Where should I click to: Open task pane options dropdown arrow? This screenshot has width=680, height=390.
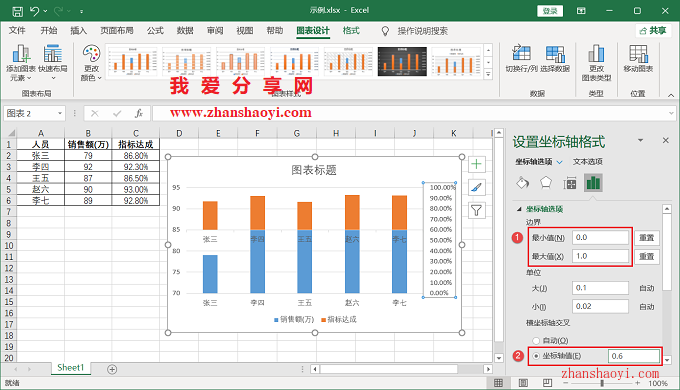[x=640, y=140]
